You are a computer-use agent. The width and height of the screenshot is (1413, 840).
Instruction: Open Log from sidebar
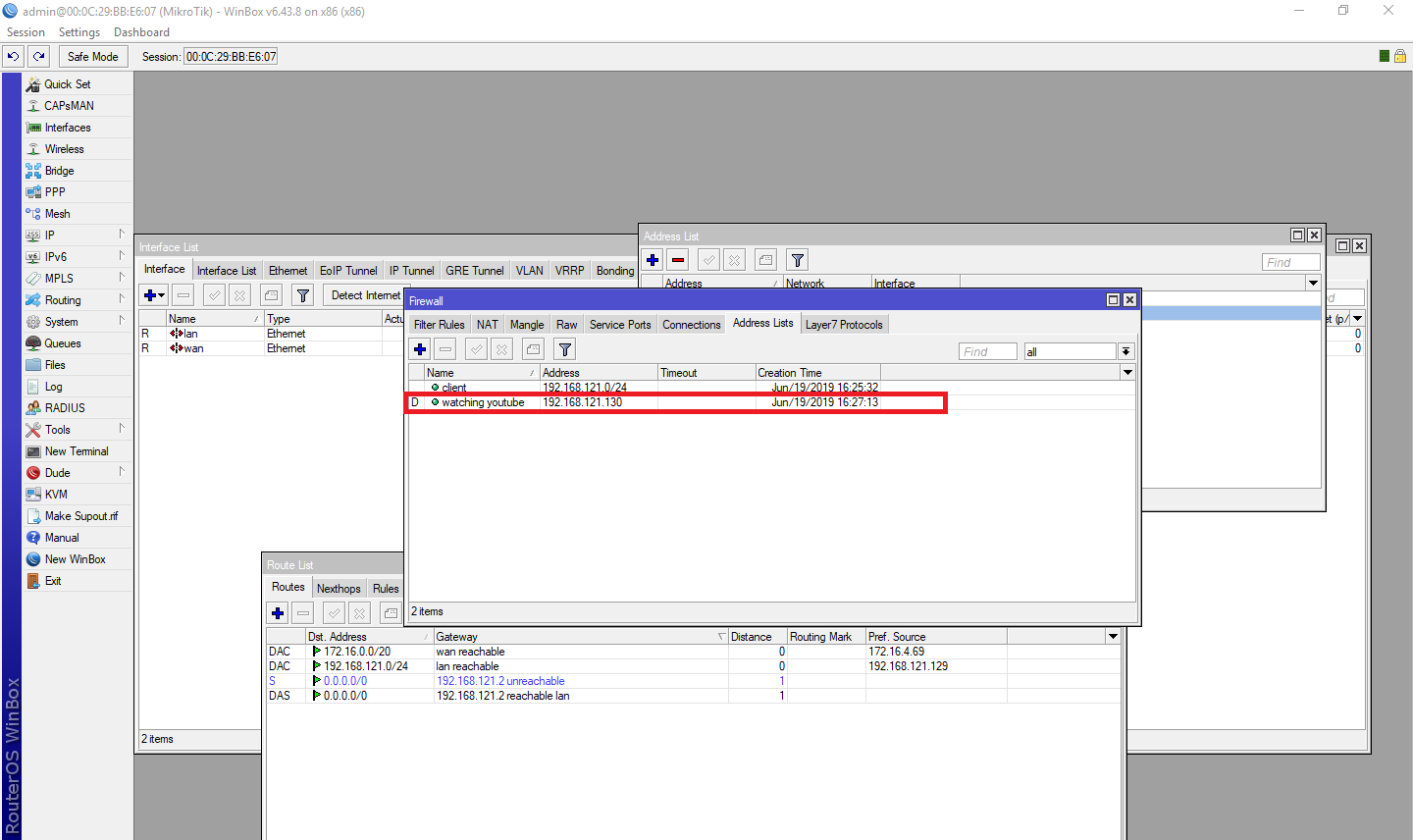tap(78, 387)
